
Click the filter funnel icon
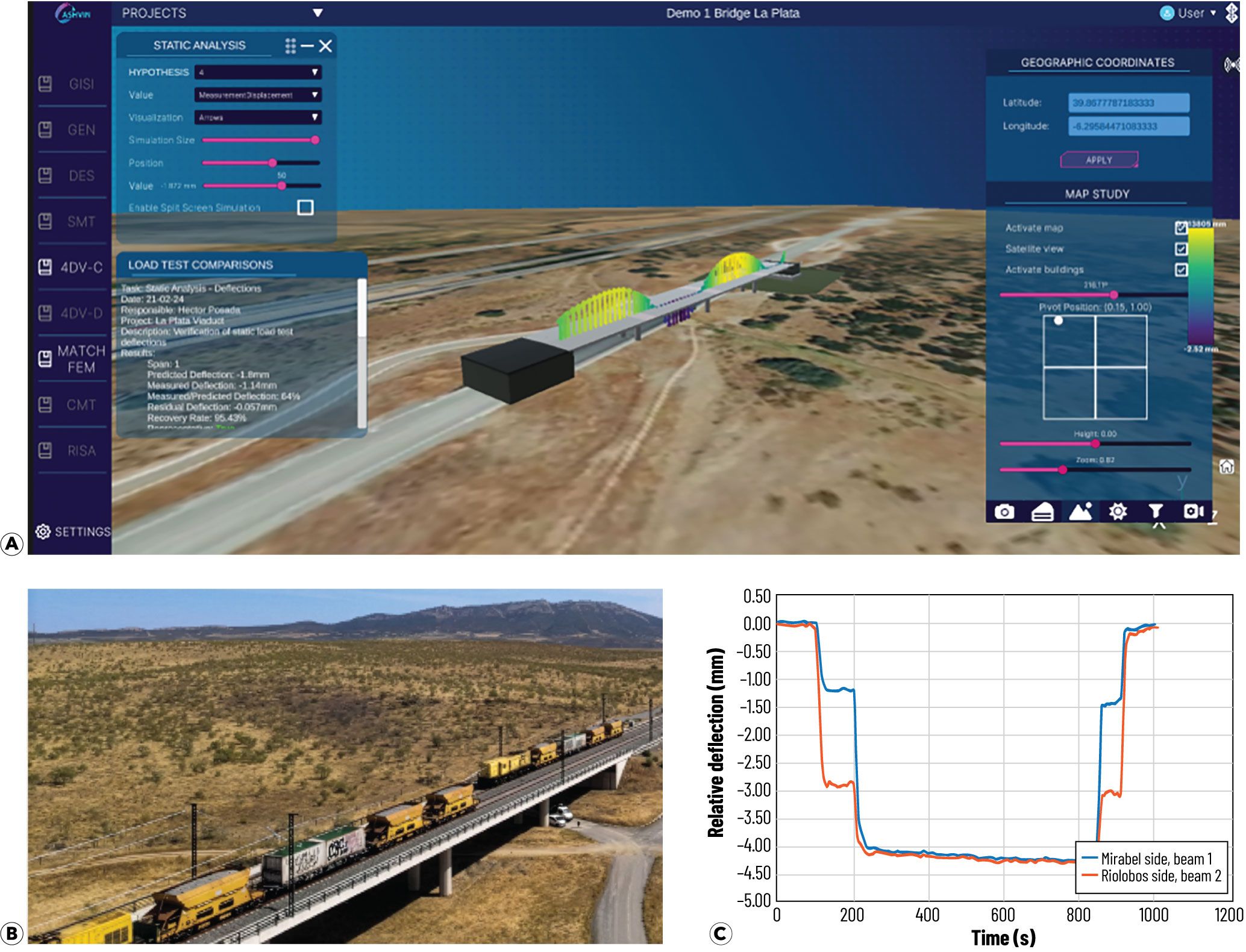1156,512
